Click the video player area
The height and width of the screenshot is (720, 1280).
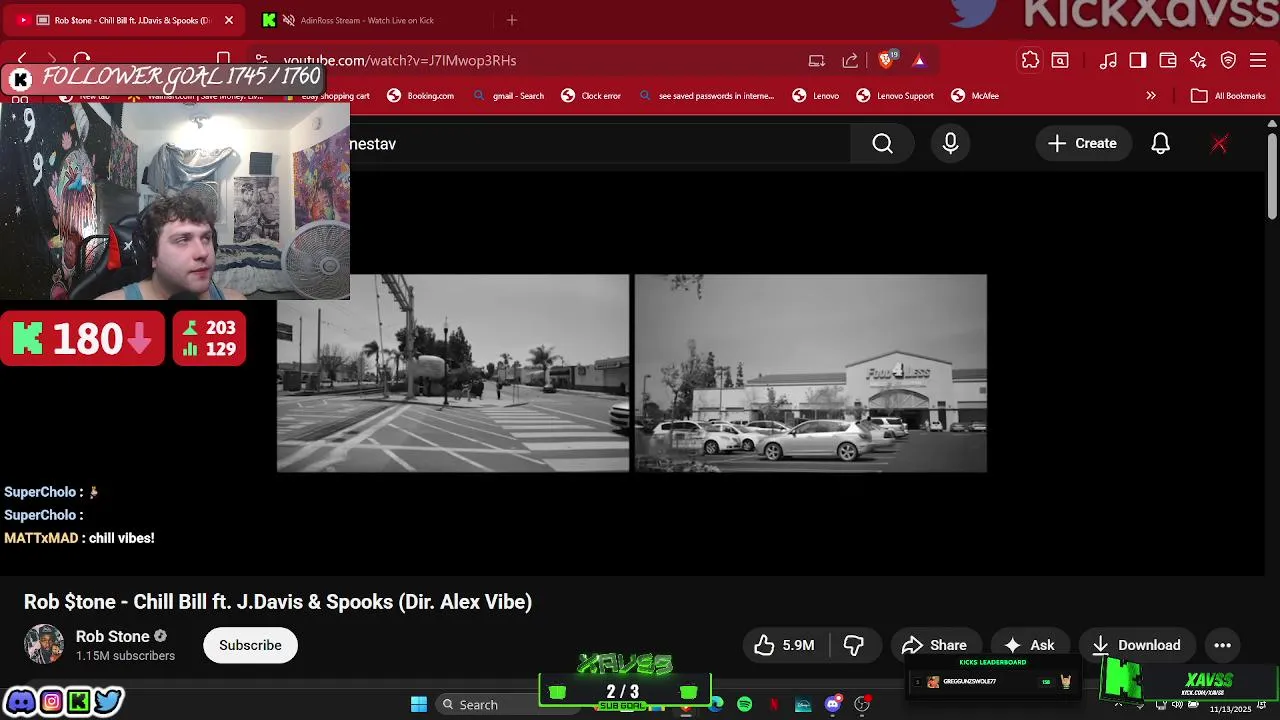pyautogui.click(x=632, y=373)
